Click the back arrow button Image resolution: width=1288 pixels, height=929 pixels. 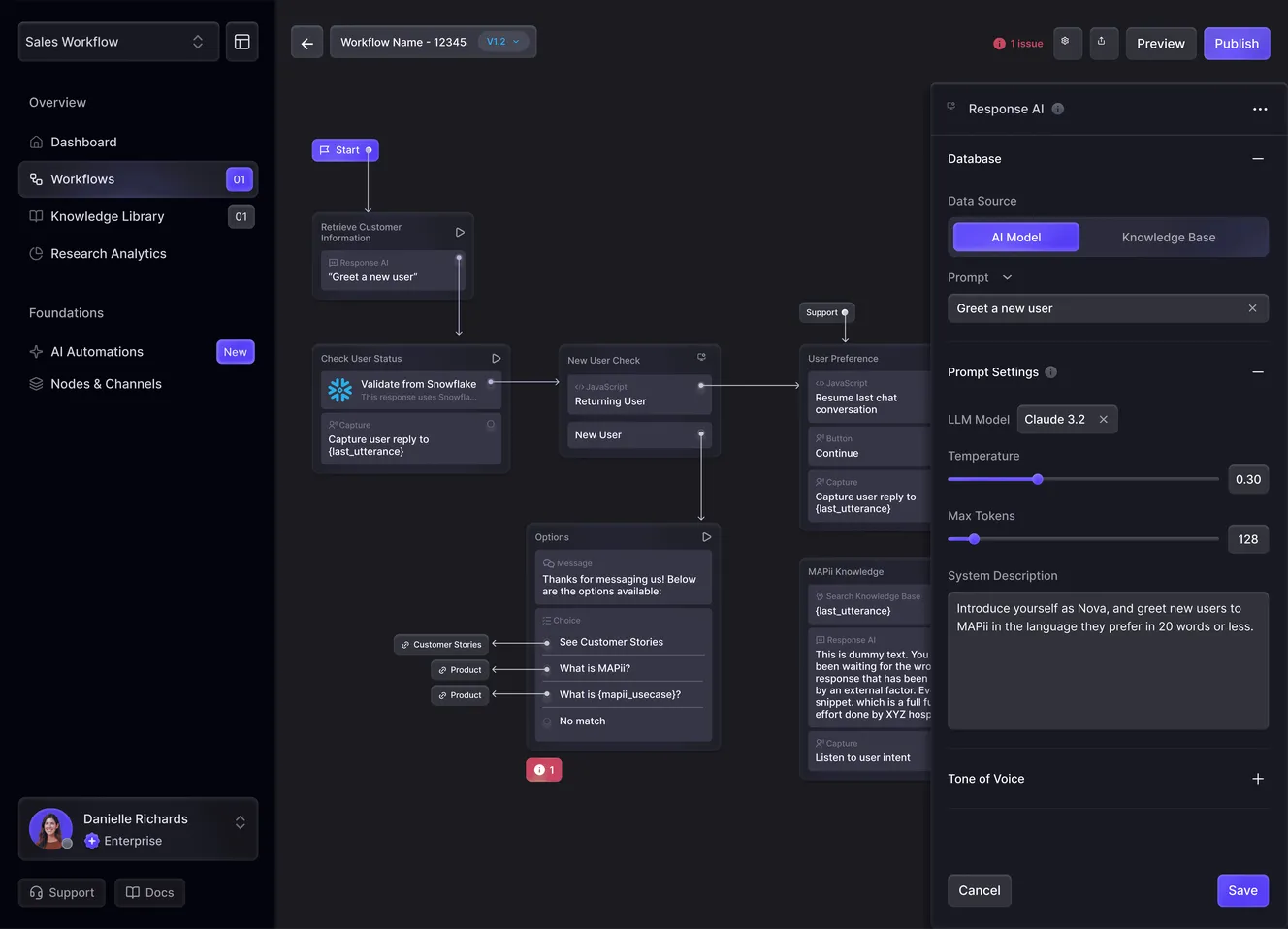[306, 43]
